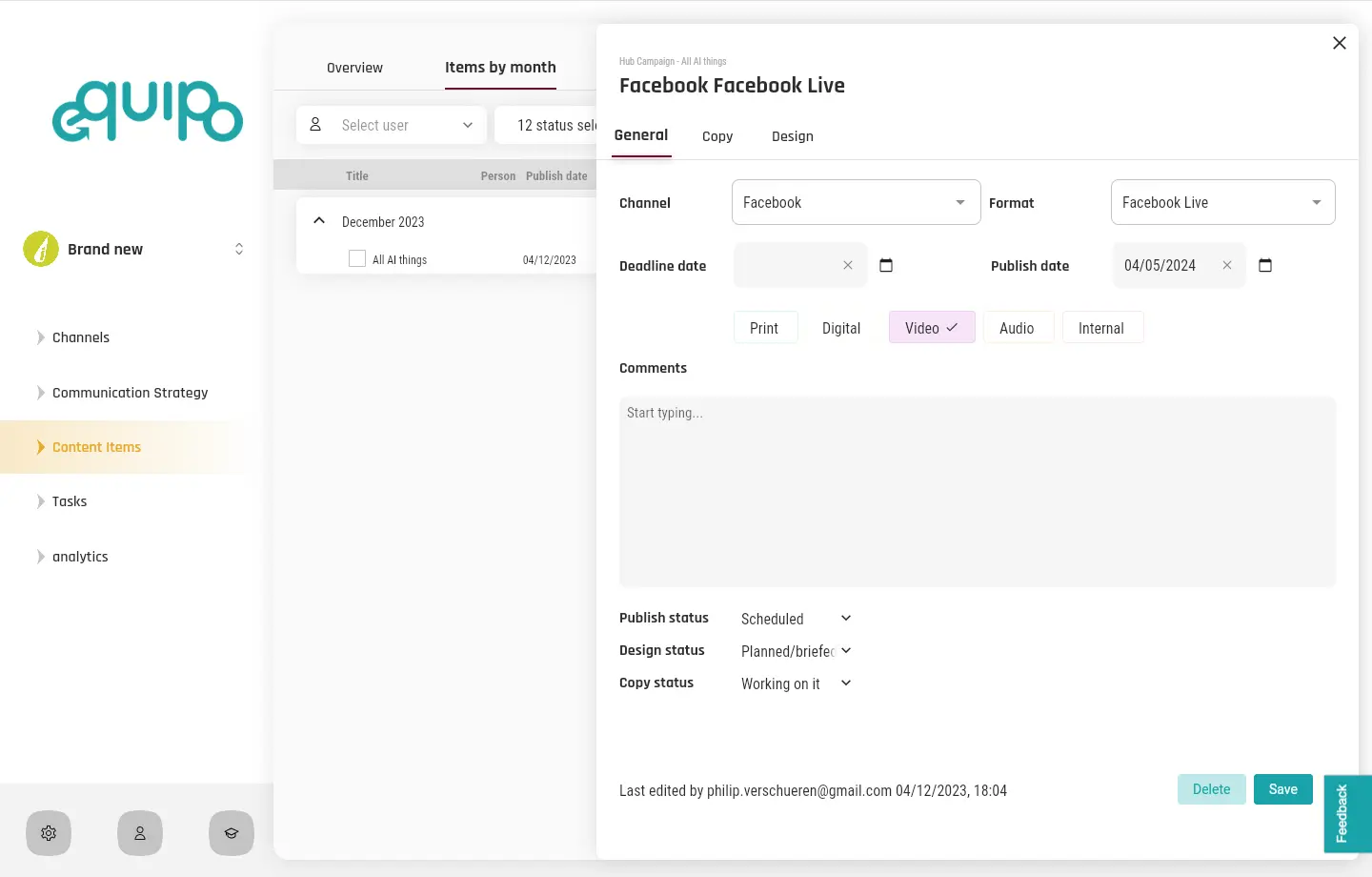Click the user icon in Select user filter
The image size is (1372, 877).
315,125
